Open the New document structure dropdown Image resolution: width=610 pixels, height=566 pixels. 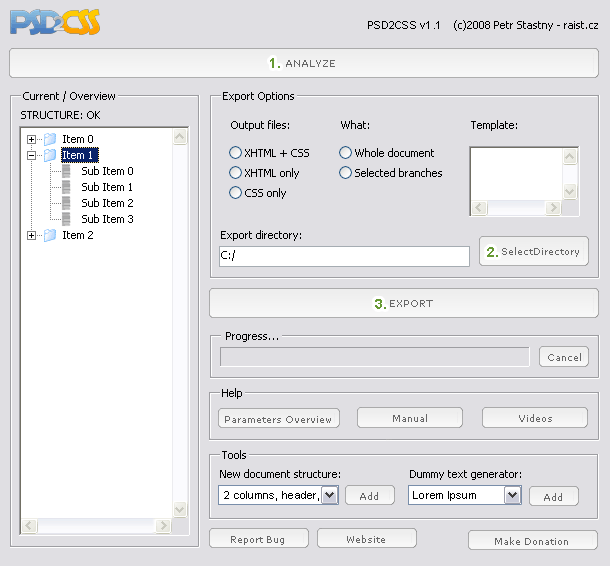coord(330,495)
